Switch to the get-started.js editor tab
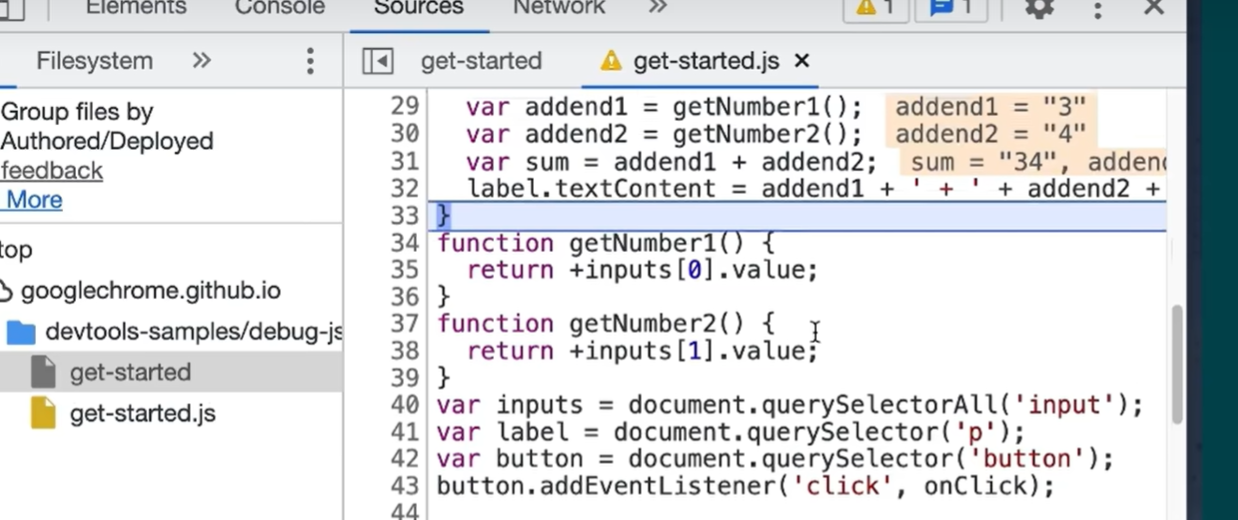The image size is (1238, 520). 706,61
